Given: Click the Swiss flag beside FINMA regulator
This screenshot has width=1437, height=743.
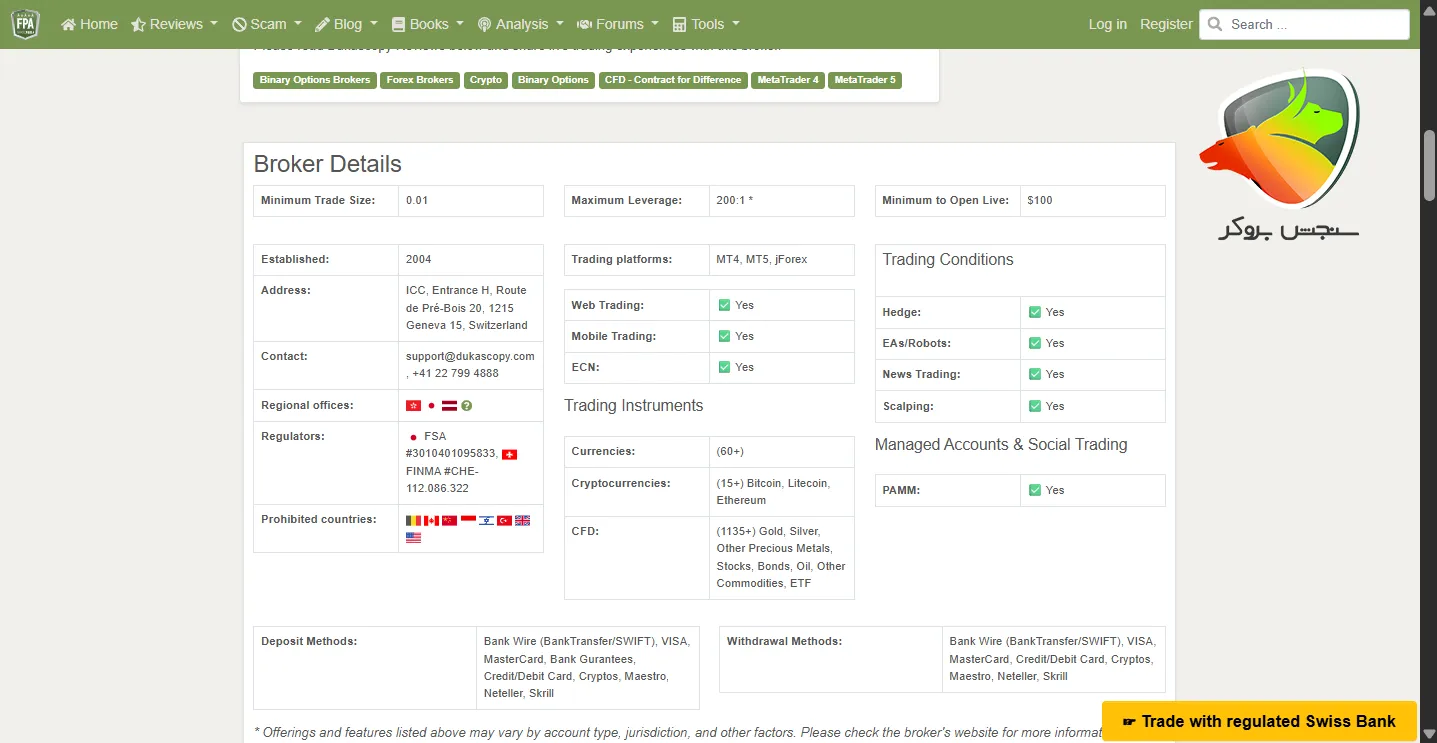Looking at the screenshot, I should point(509,454).
